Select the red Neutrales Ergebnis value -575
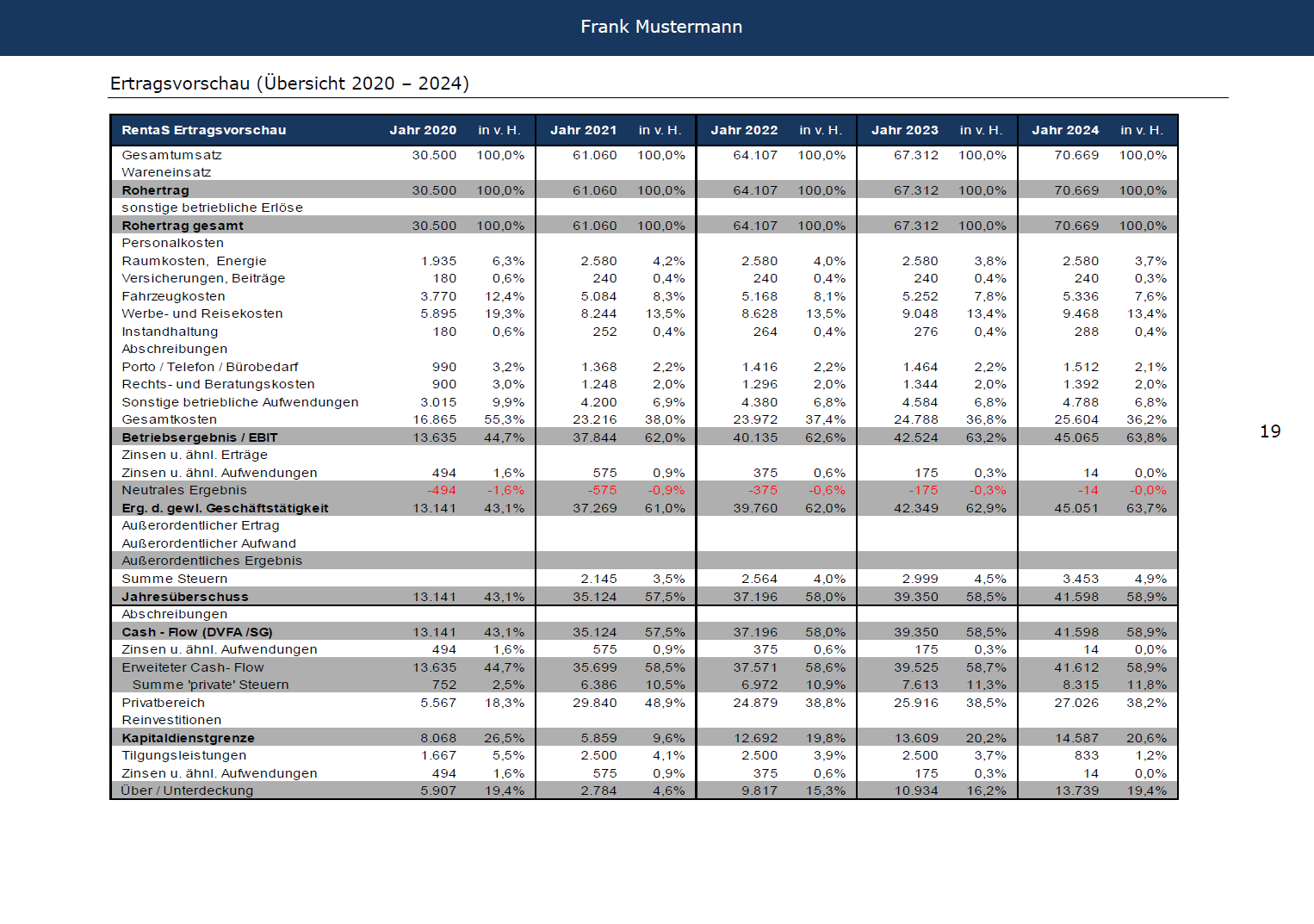Screen dimensions: 1314x924 [603, 490]
